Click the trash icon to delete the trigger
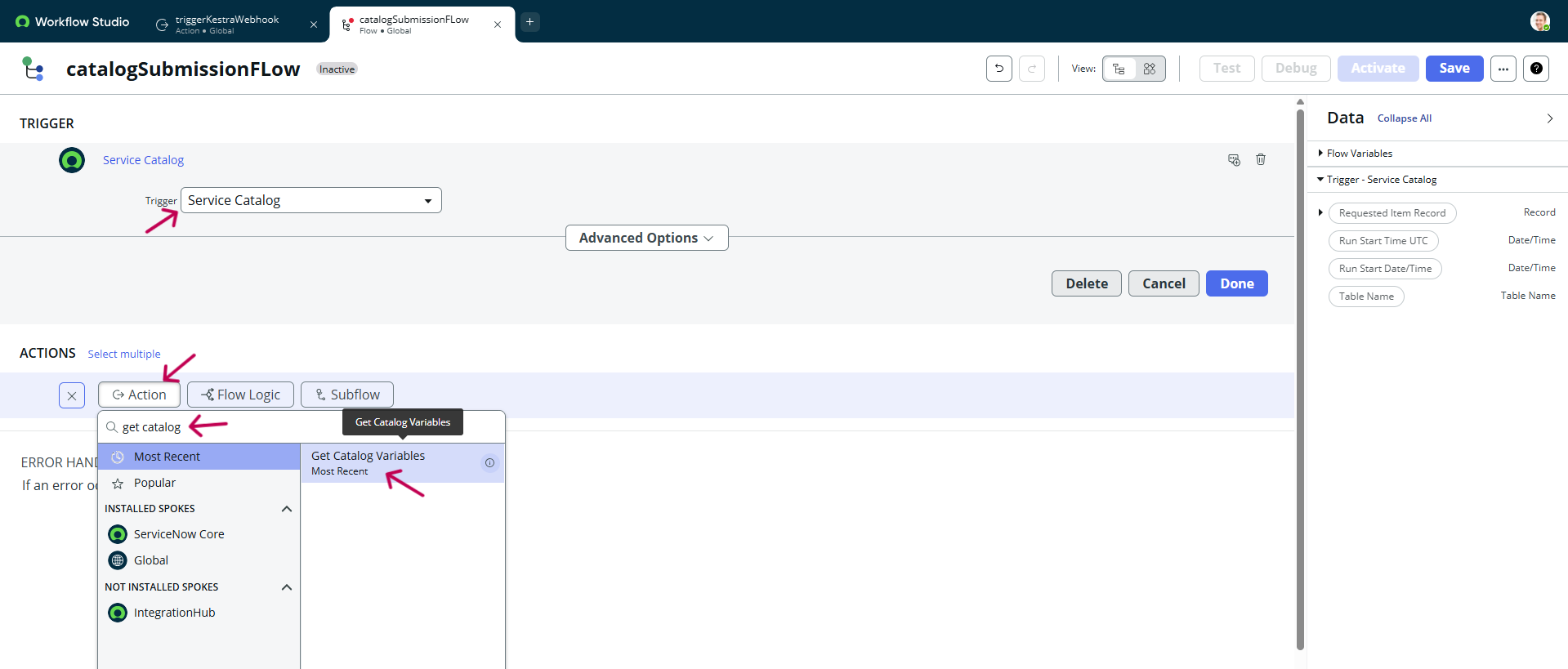Screen dimensions: 1568x669 click(1261, 159)
